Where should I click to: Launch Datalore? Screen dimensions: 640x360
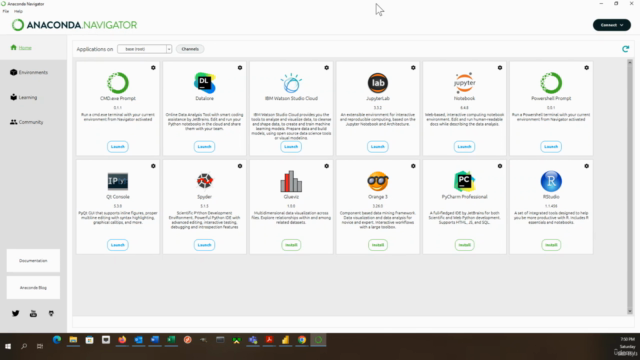click(204, 147)
